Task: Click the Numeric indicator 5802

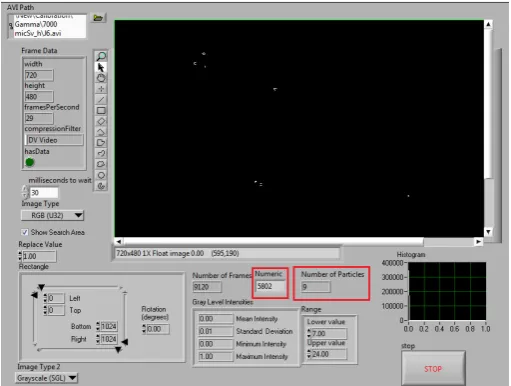Action: [271, 286]
